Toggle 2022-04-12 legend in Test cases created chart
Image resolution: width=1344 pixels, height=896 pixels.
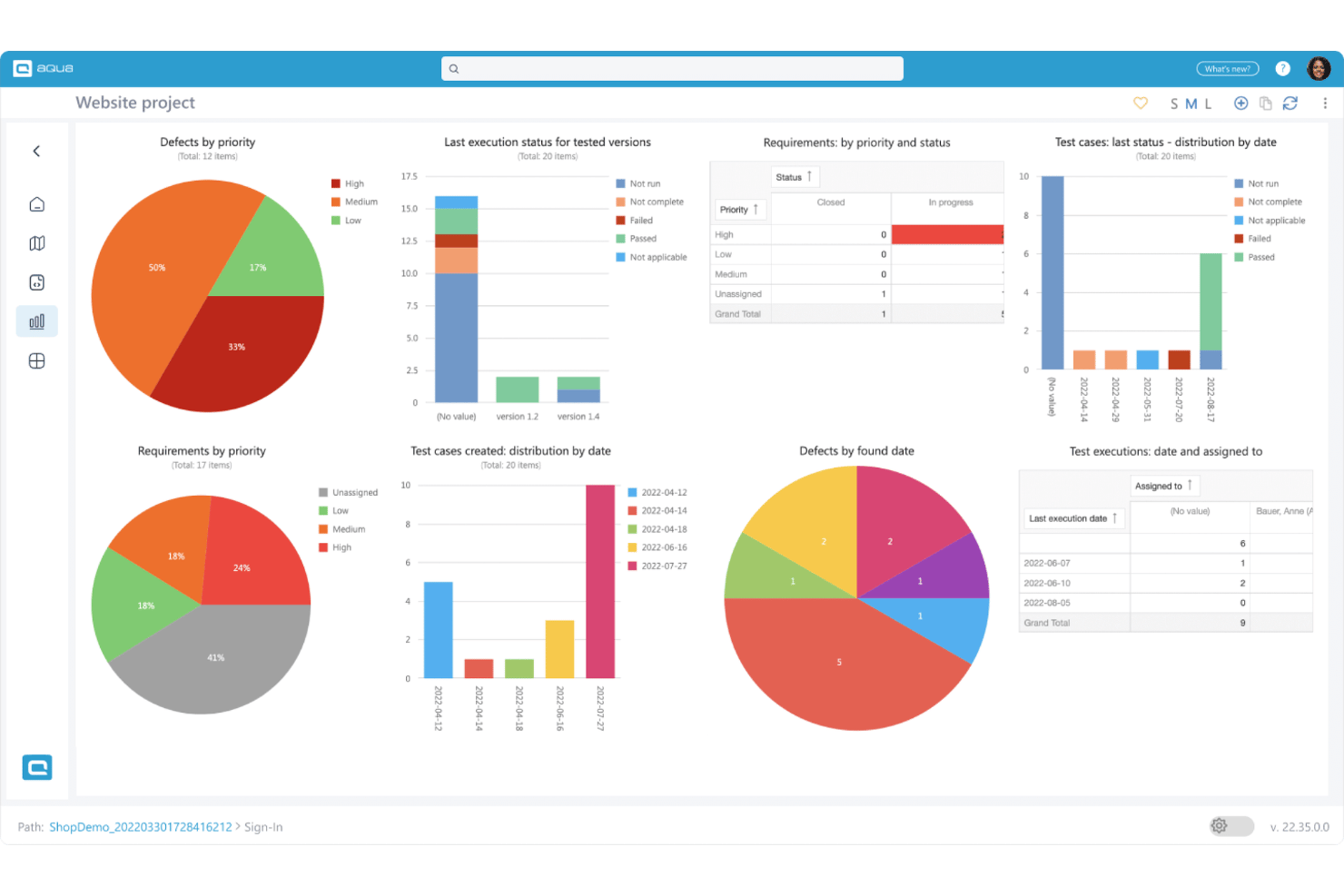coord(657,492)
